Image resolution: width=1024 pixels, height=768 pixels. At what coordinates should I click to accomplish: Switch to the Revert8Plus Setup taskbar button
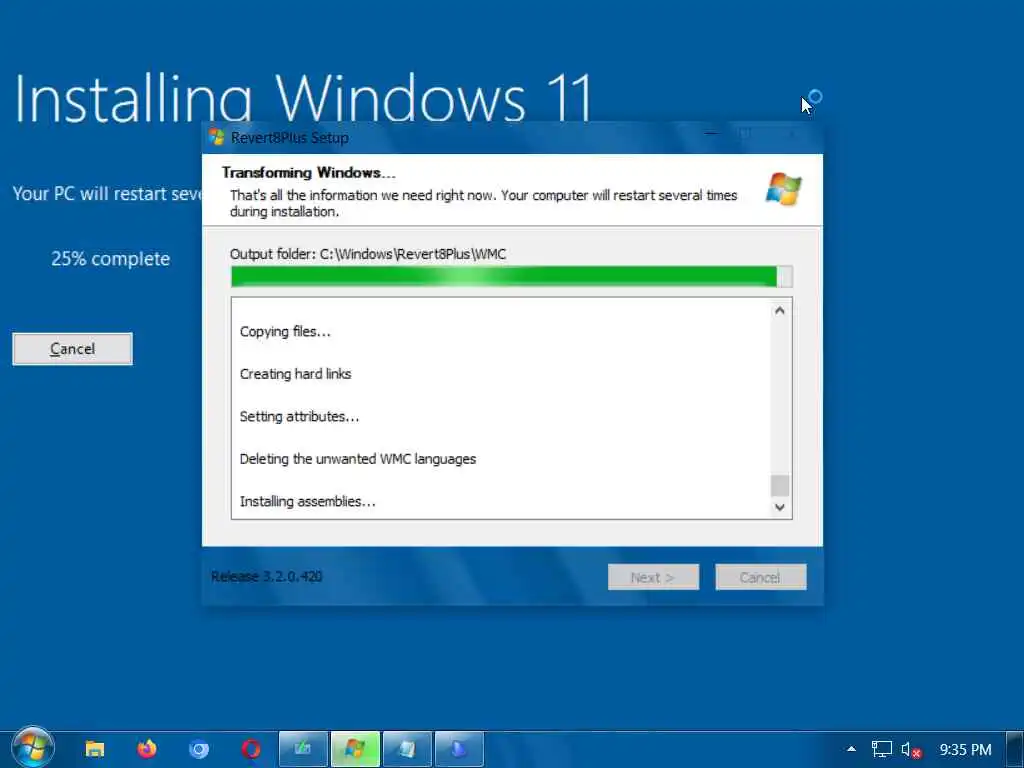[x=355, y=749]
